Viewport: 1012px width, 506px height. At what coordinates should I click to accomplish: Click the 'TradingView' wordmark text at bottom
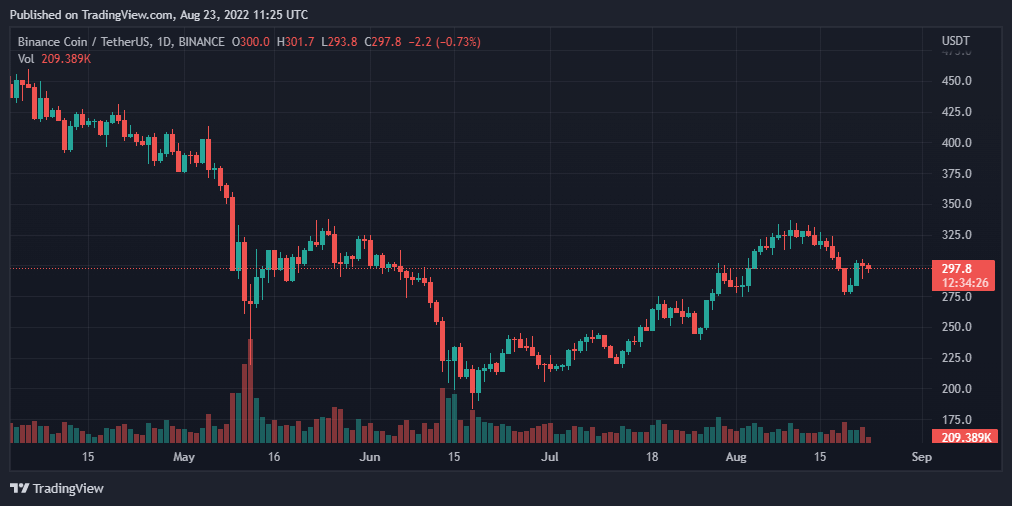coord(68,489)
